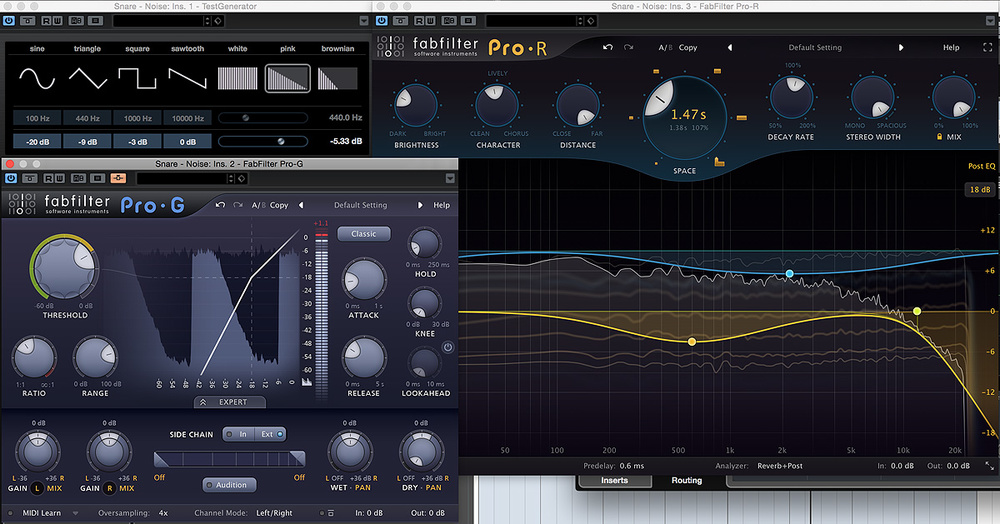Screen dimensions: 1000x524
Task: Click the 440 Hz frequency button
Action: pyautogui.click(x=87, y=118)
